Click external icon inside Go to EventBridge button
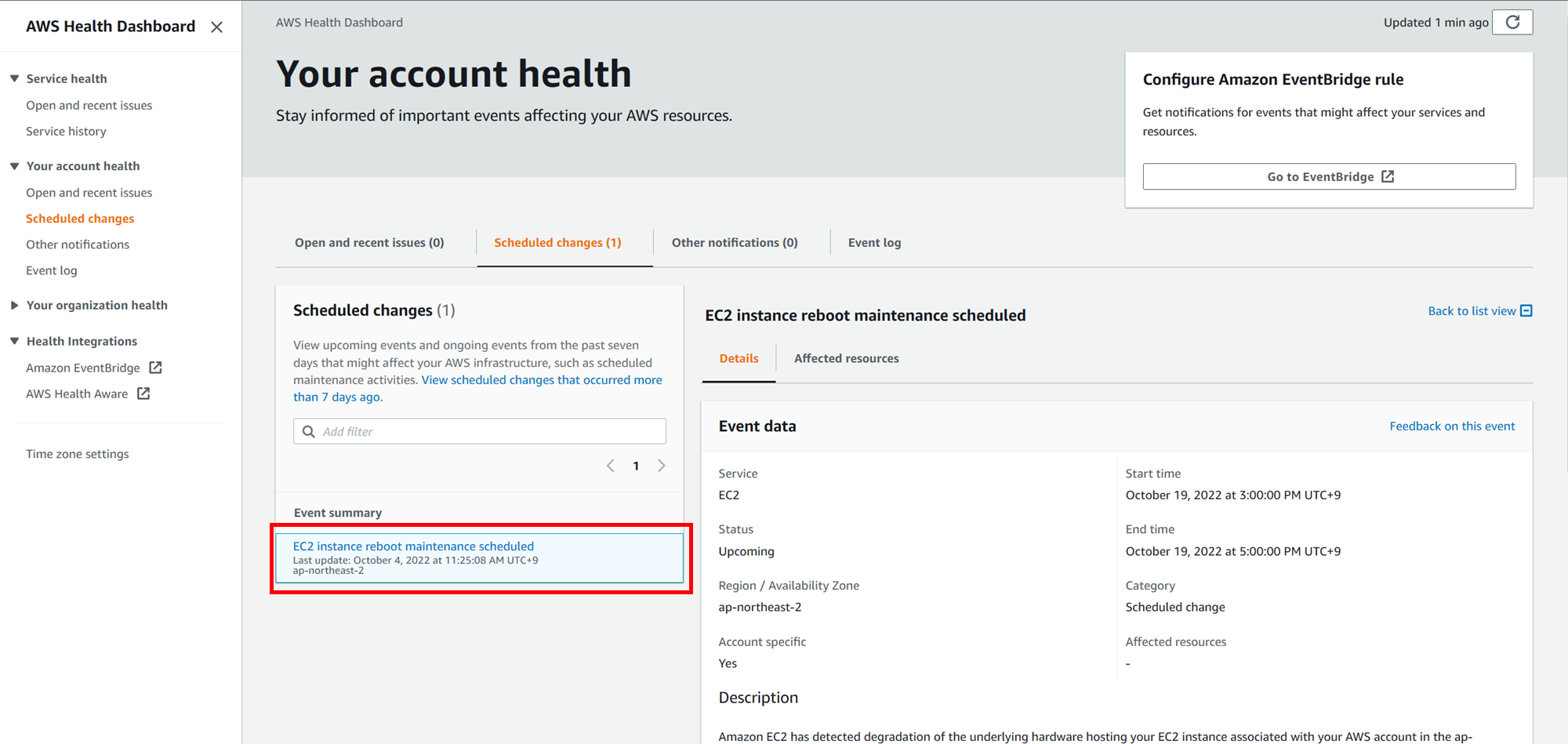Screen dimensions: 1568x744 [1388, 176]
